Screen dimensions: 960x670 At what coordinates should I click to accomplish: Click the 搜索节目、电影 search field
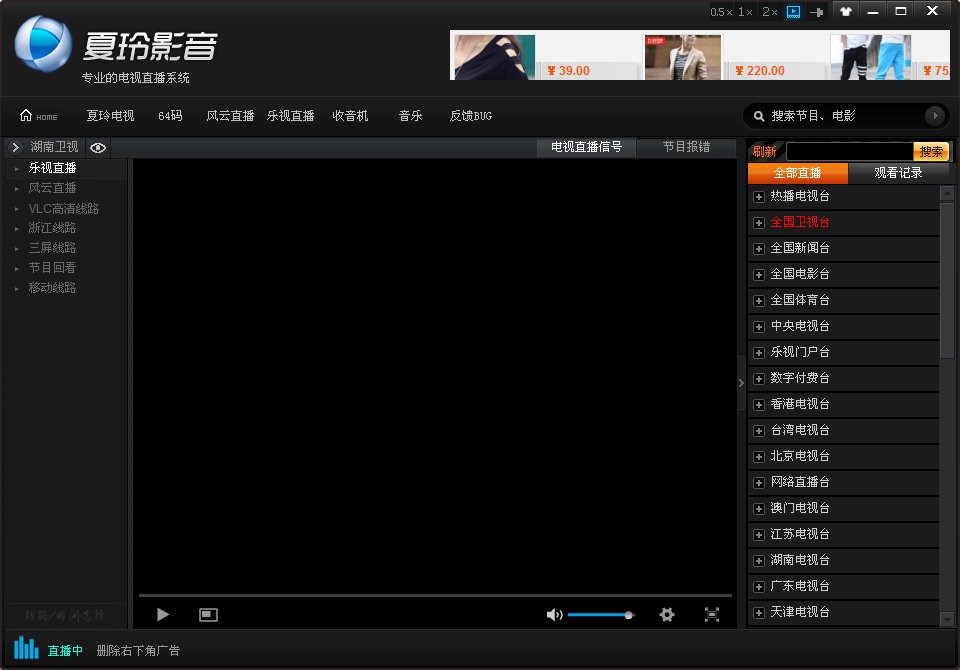tap(845, 116)
